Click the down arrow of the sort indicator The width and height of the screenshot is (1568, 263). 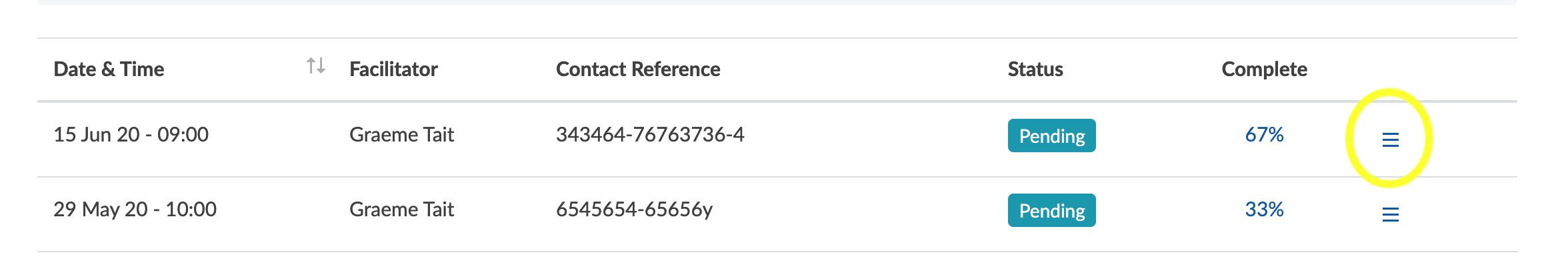pyautogui.click(x=321, y=66)
